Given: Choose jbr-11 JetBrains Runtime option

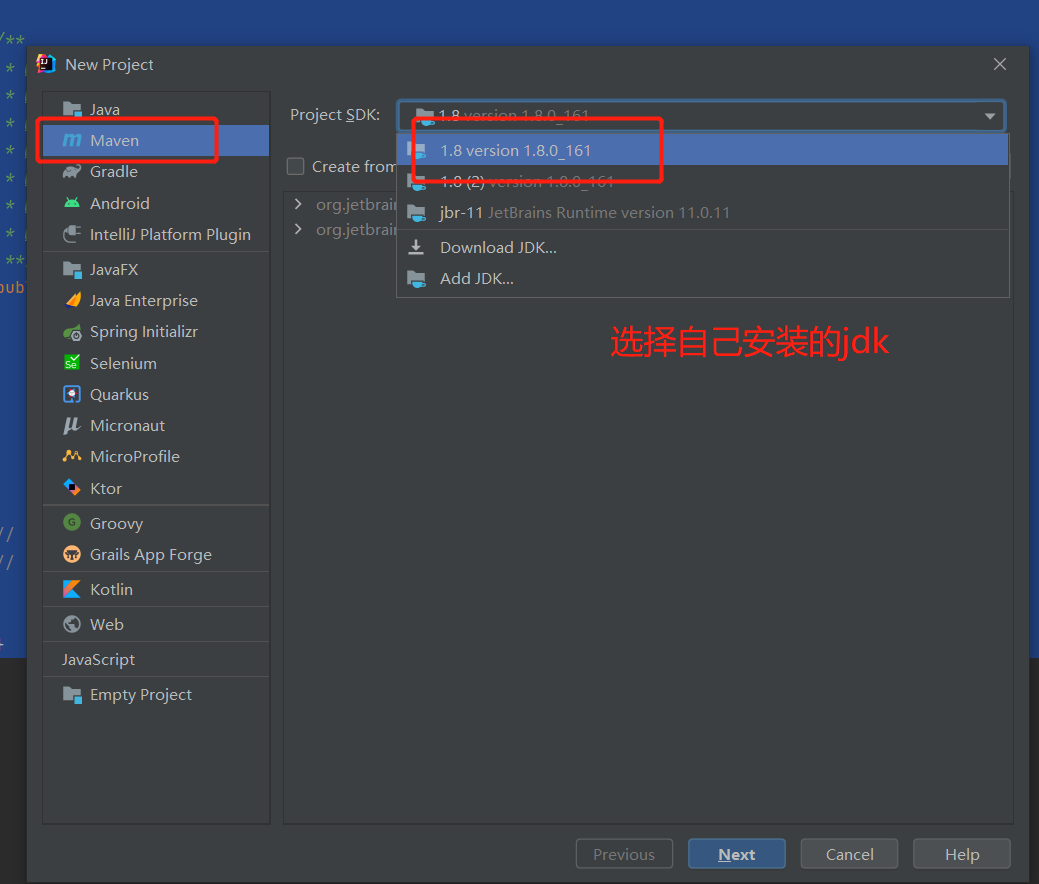Looking at the screenshot, I should coord(702,213).
